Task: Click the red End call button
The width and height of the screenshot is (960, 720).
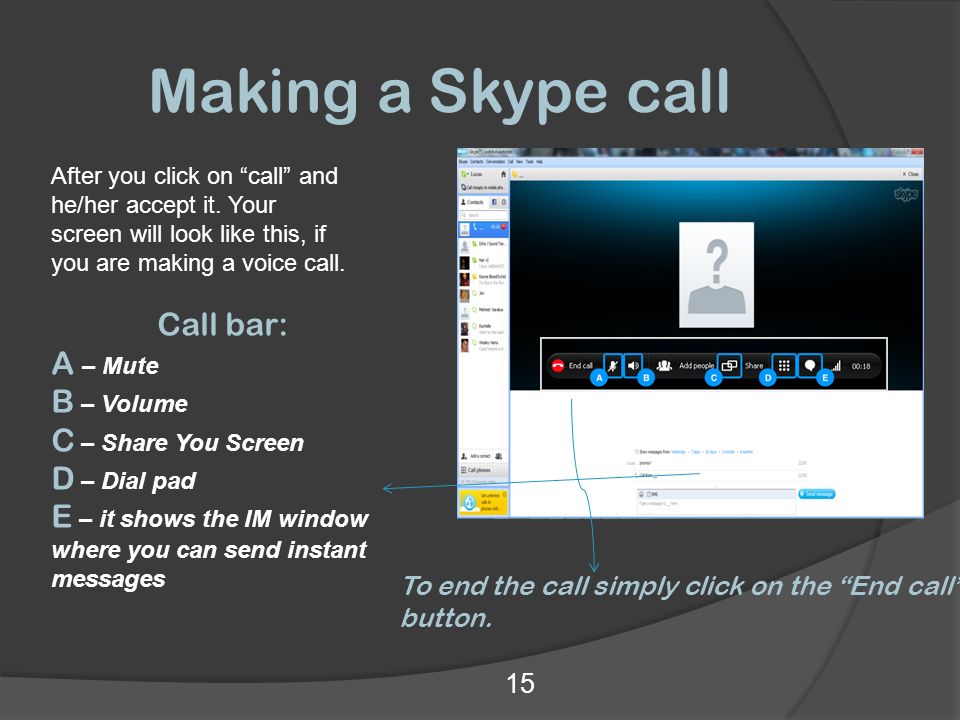Action: [558, 366]
